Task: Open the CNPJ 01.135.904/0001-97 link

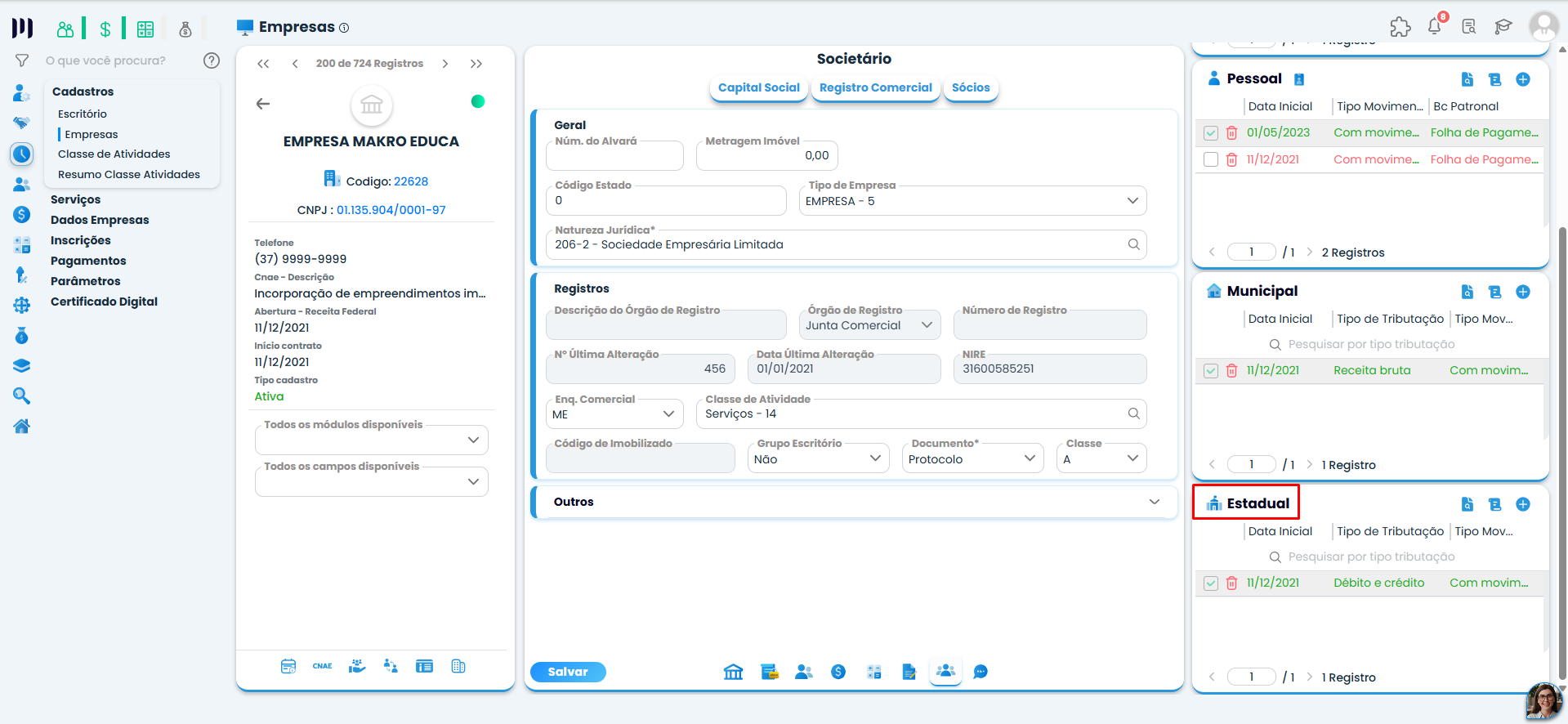Action: (x=391, y=210)
